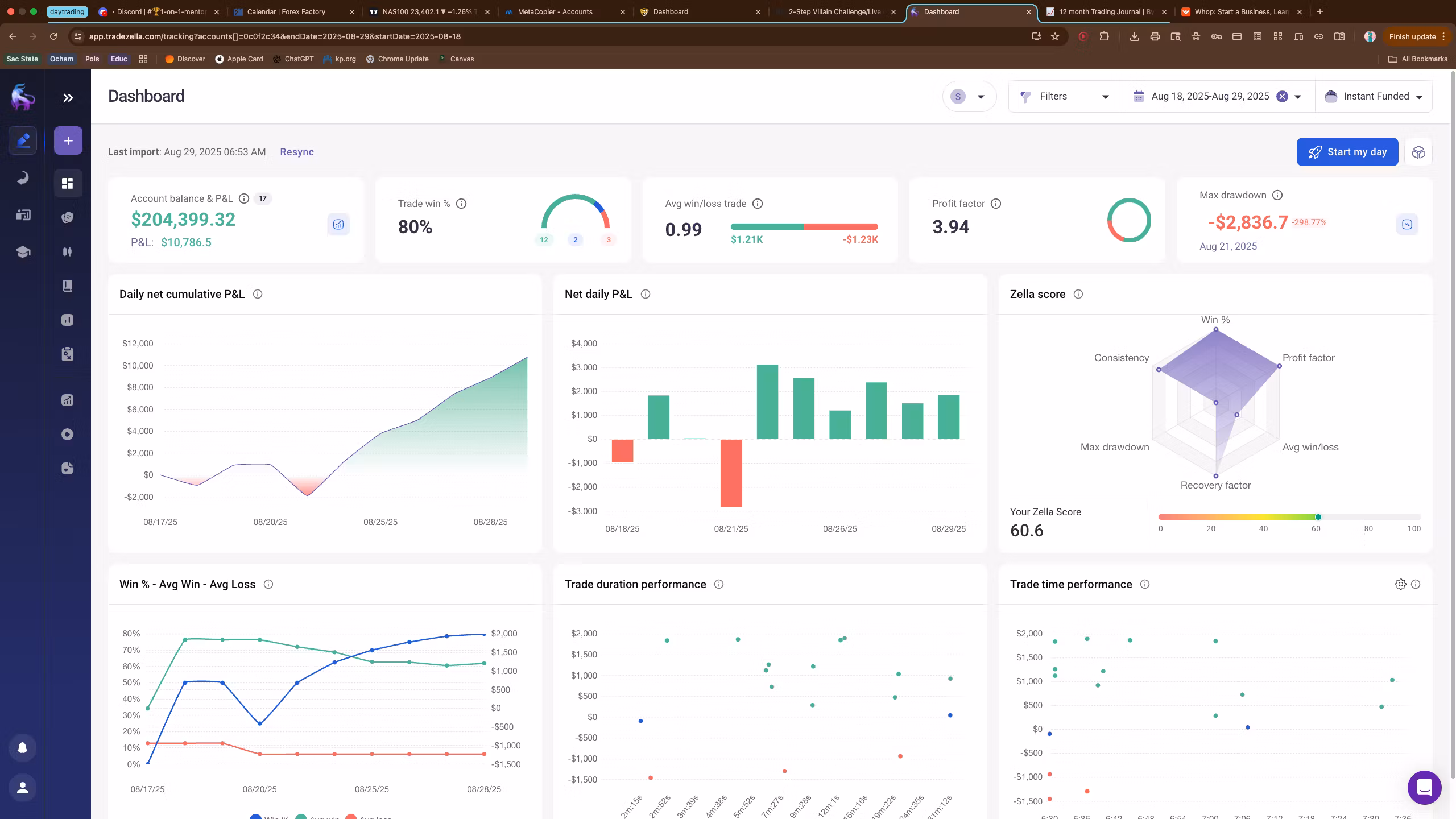This screenshot has height=819, width=1456.
Task: Click the Zella score slider marker
Action: [x=1318, y=517]
